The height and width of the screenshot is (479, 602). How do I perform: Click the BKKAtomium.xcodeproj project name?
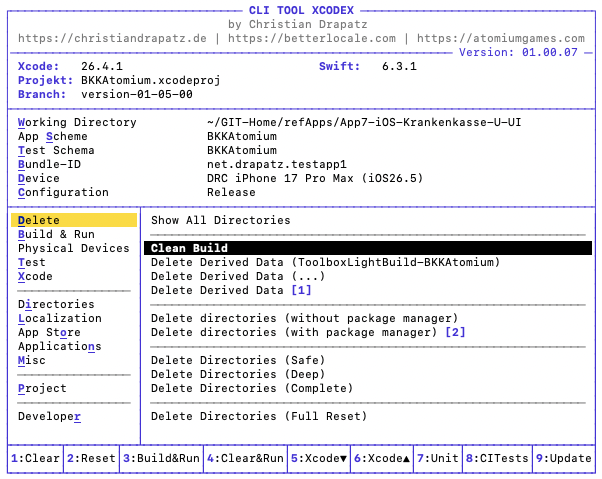tap(150, 80)
